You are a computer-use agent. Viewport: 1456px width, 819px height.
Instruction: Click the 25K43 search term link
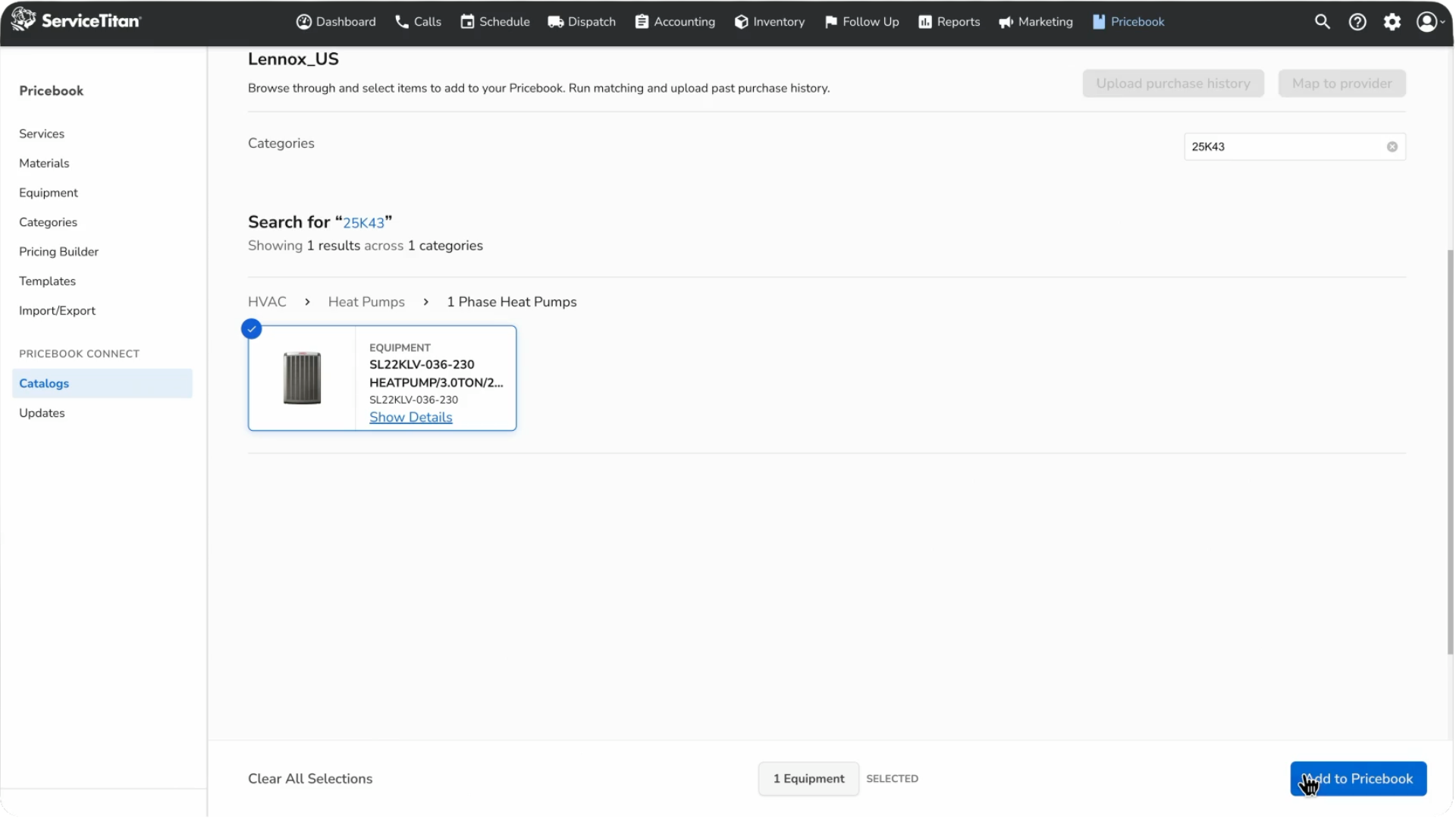pos(363,223)
